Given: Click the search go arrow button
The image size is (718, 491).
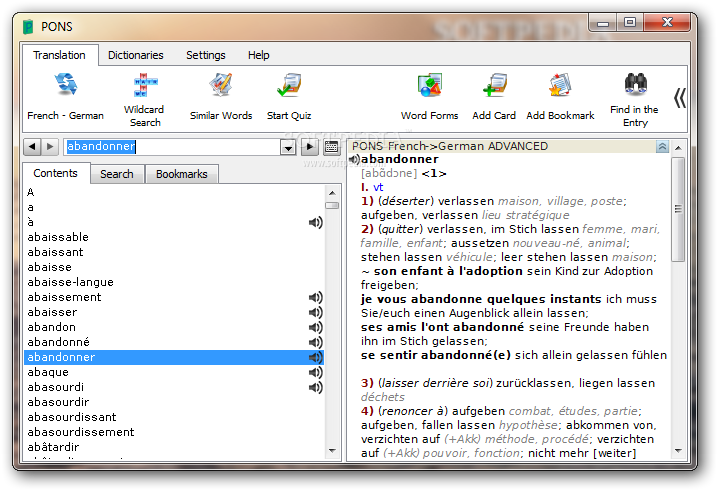Looking at the screenshot, I should (x=310, y=147).
